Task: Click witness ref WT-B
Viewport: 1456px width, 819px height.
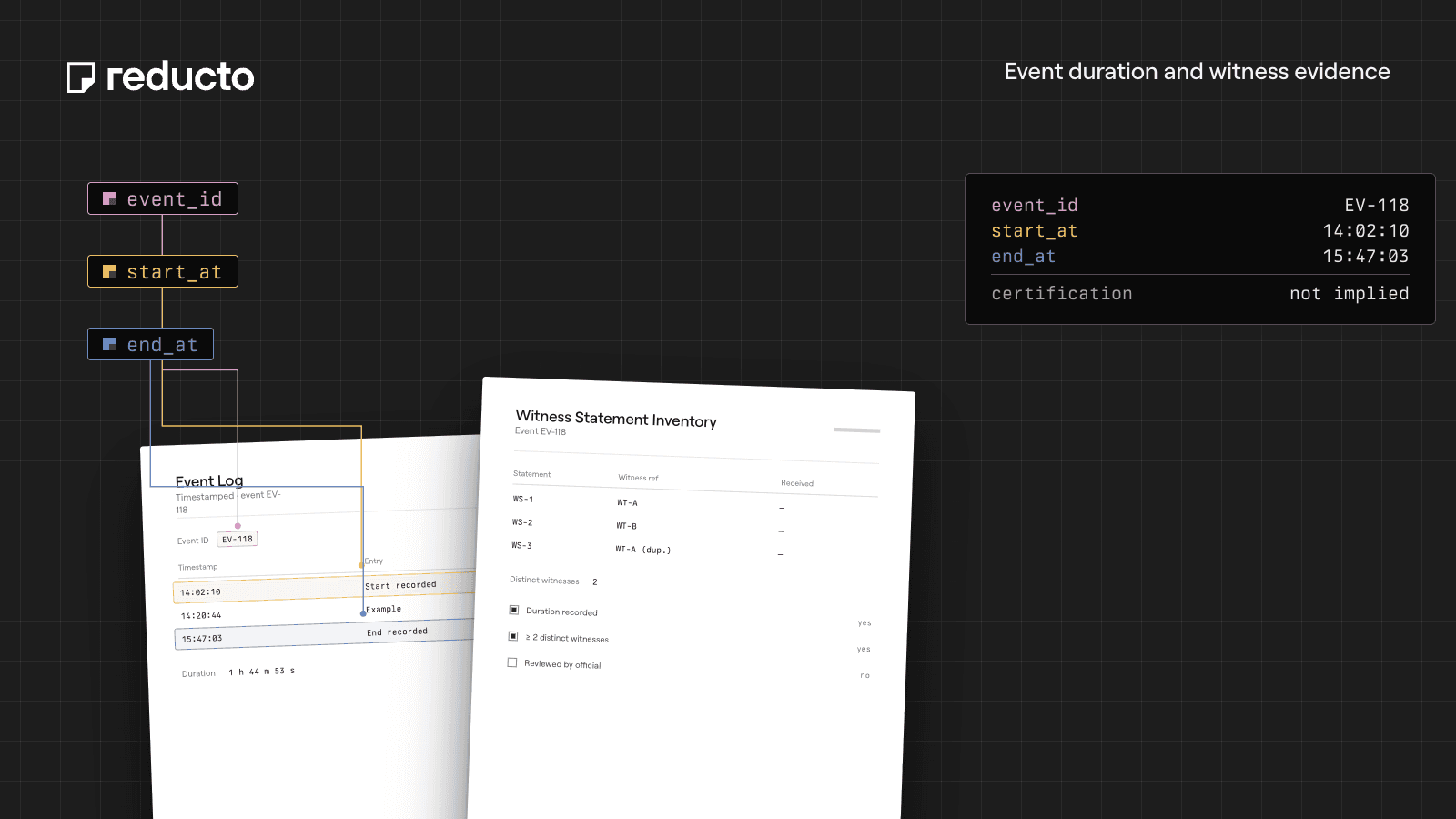Action: pos(626,526)
